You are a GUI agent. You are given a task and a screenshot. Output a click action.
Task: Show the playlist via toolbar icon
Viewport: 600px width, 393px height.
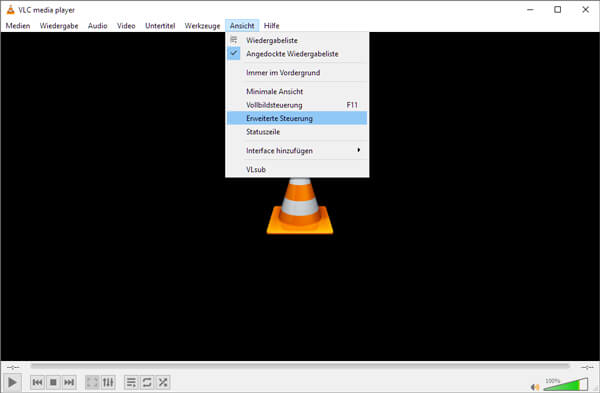pos(131,382)
